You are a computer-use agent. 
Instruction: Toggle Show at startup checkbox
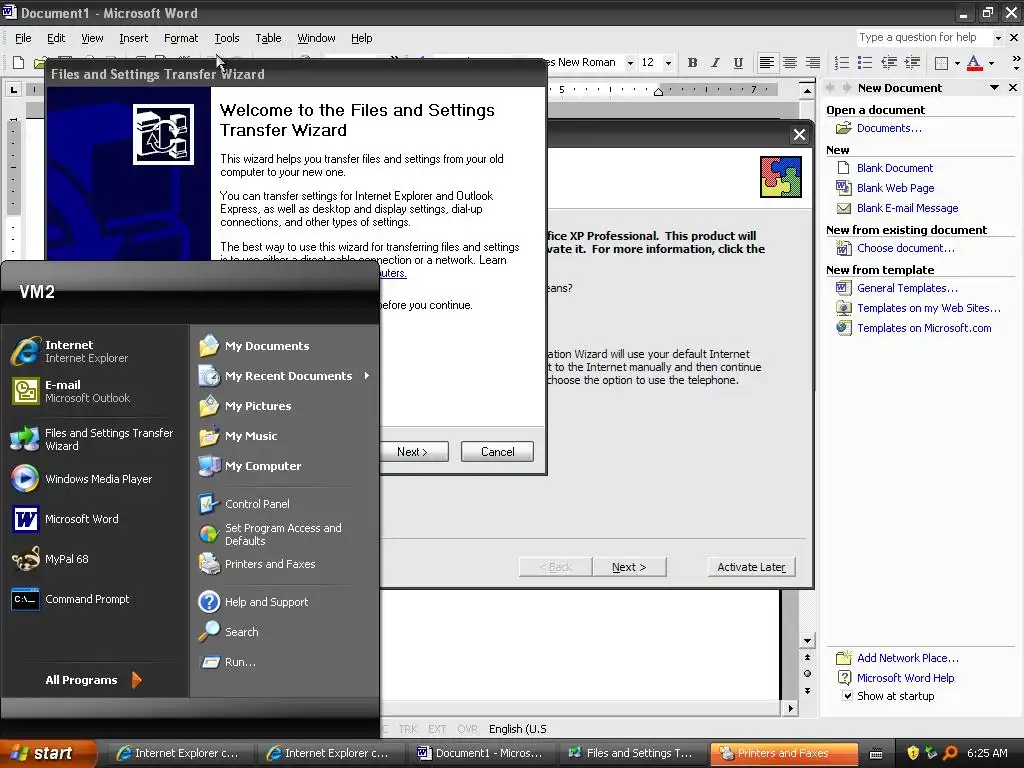click(x=847, y=696)
